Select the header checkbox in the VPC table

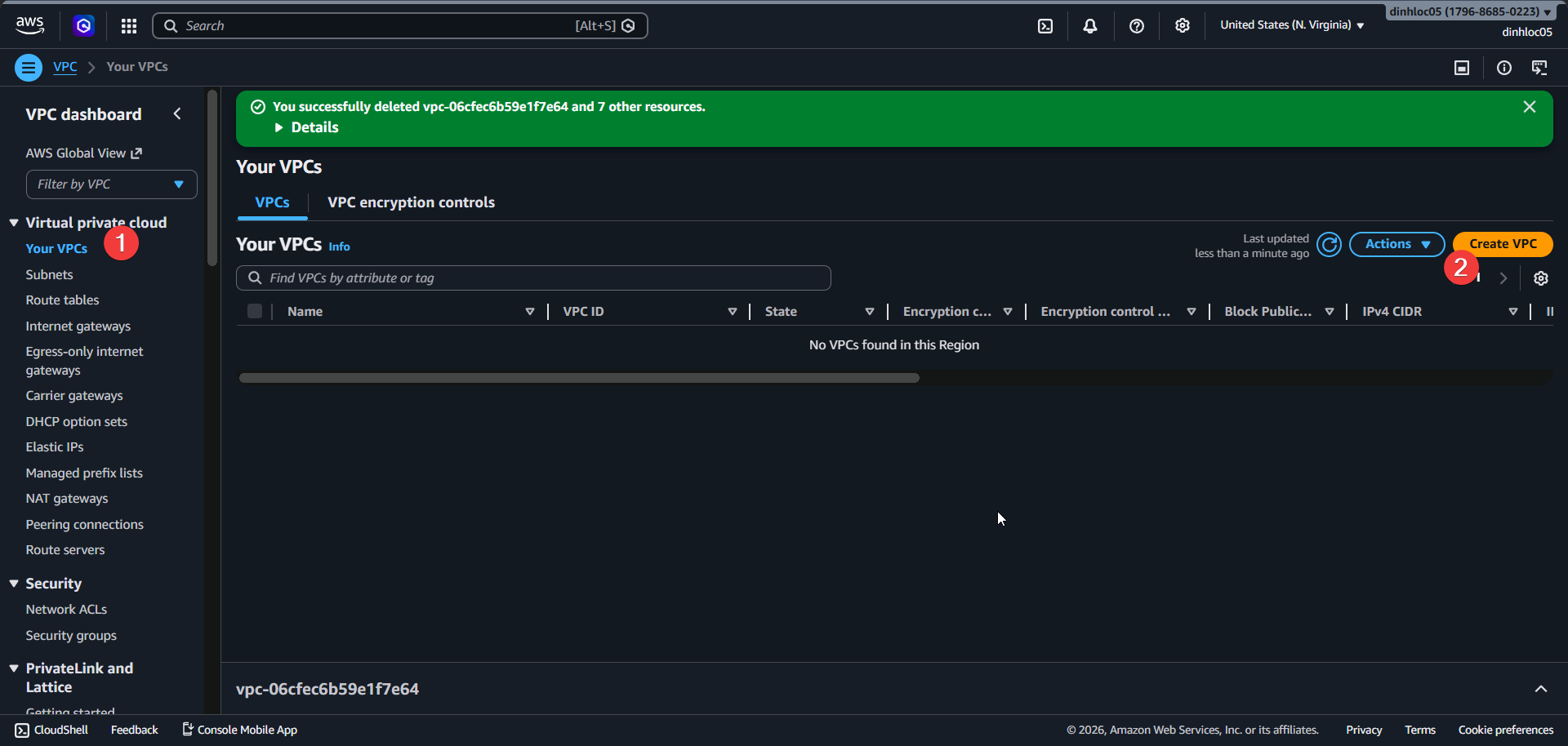click(254, 311)
